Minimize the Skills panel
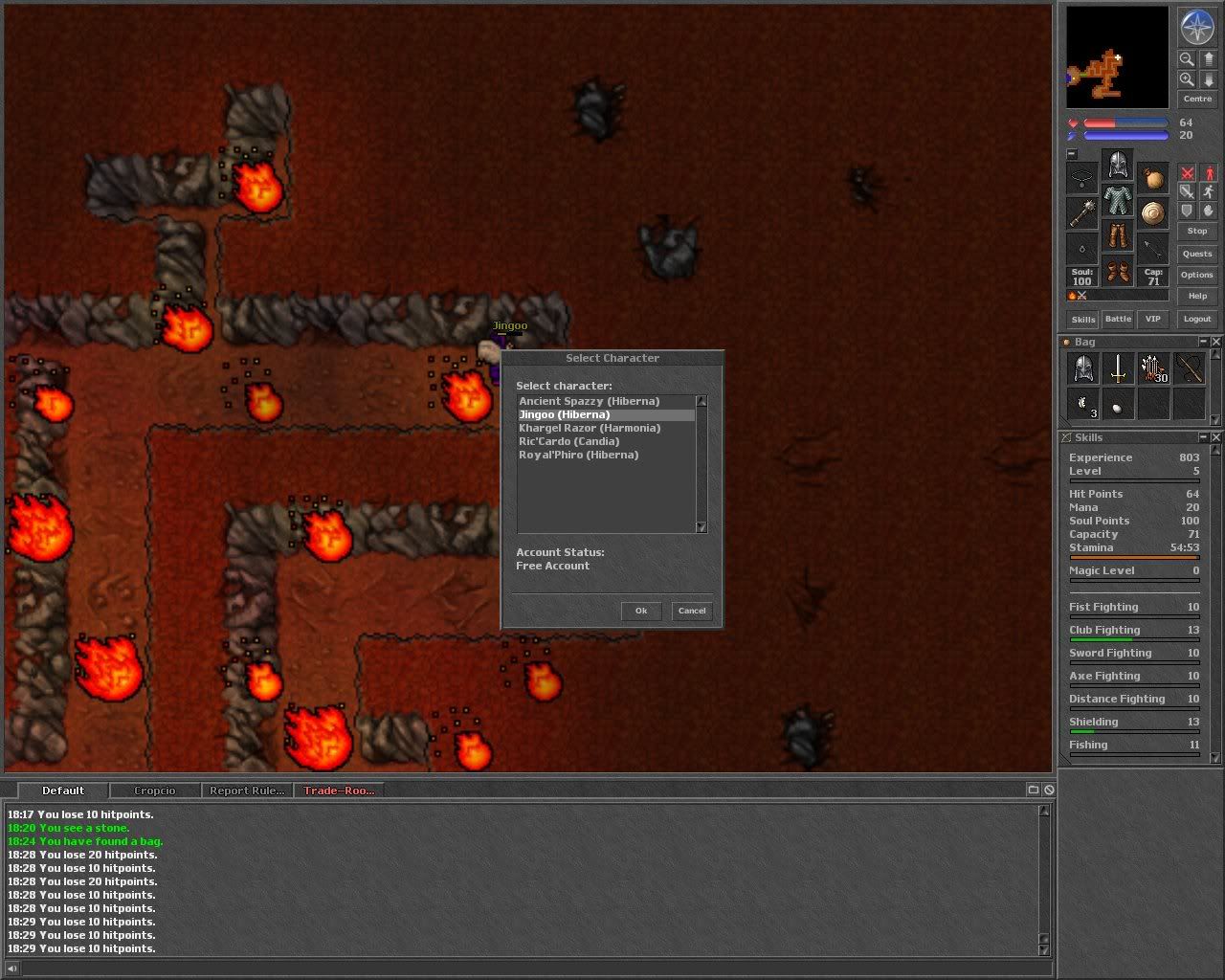Image resolution: width=1225 pixels, height=980 pixels. pyautogui.click(x=1203, y=437)
